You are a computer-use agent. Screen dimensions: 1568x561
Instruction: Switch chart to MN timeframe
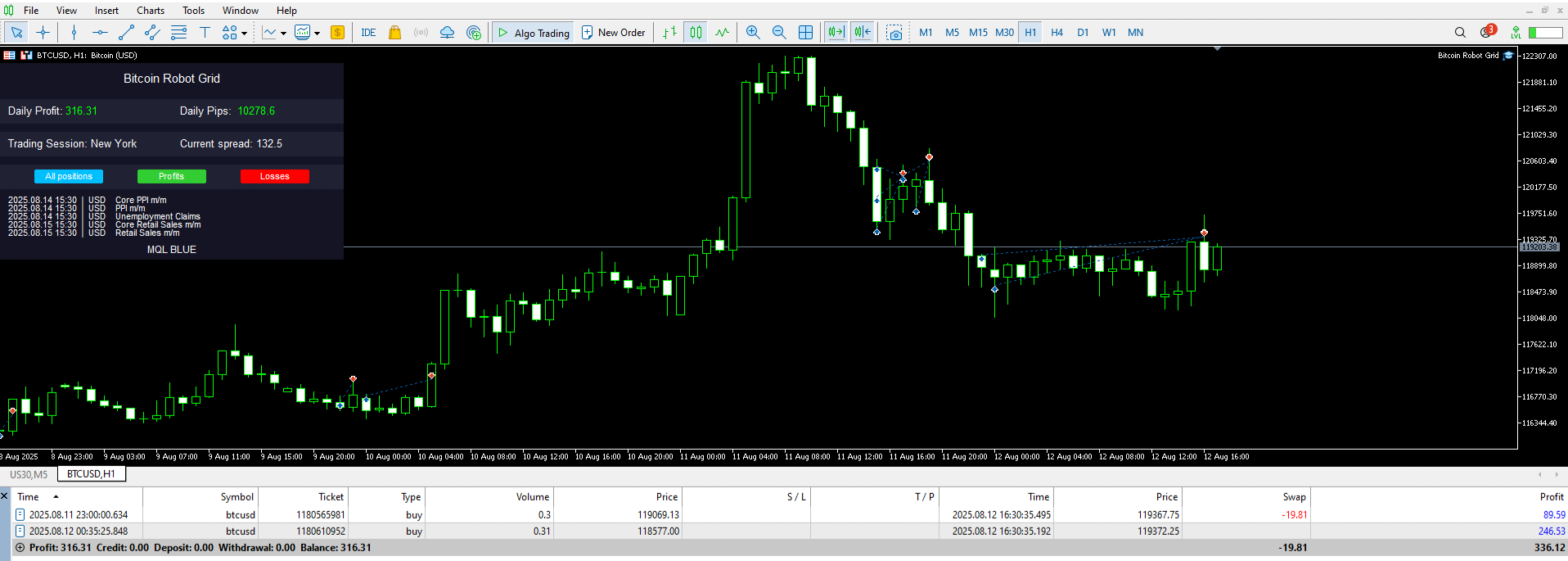[x=1135, y=33]
